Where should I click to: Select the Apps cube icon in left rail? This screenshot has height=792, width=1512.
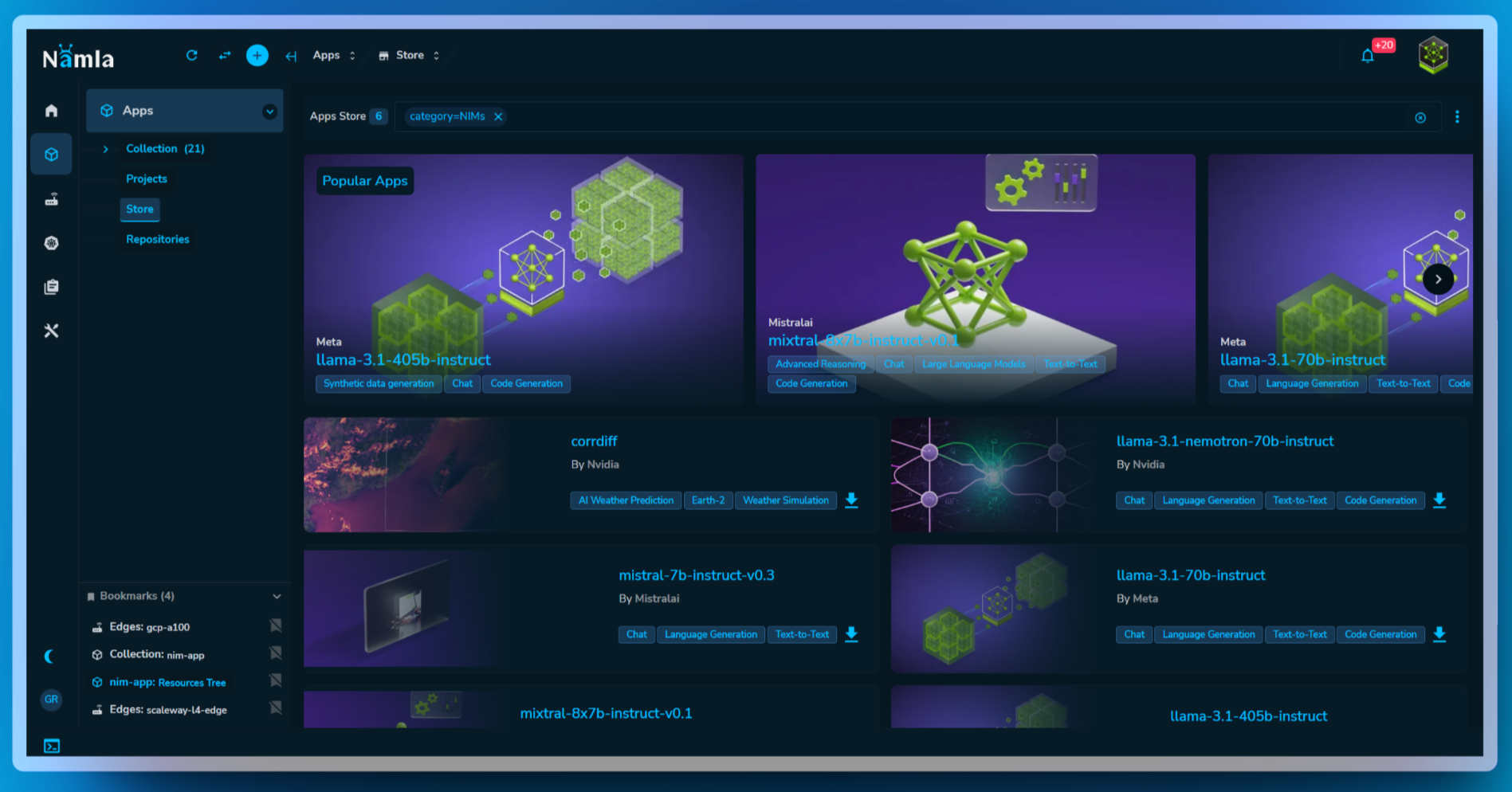52,155
